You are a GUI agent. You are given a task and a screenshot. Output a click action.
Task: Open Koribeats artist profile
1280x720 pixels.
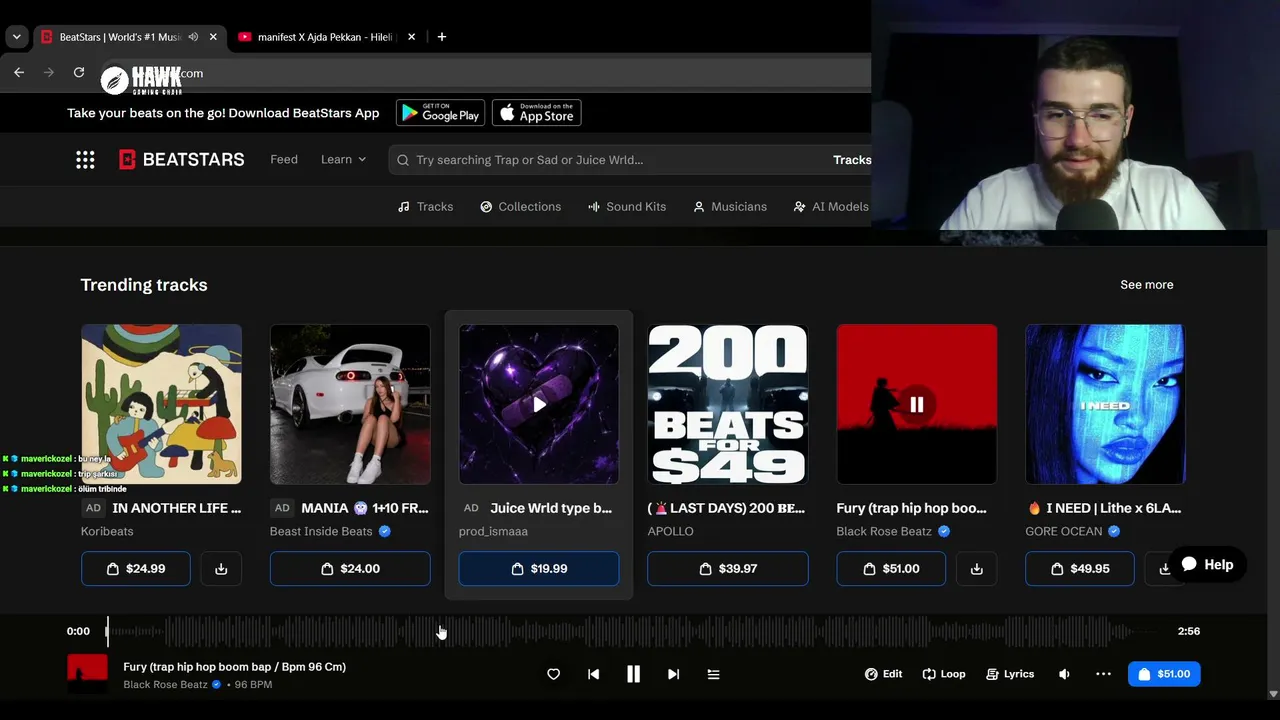tap(107, 531)
